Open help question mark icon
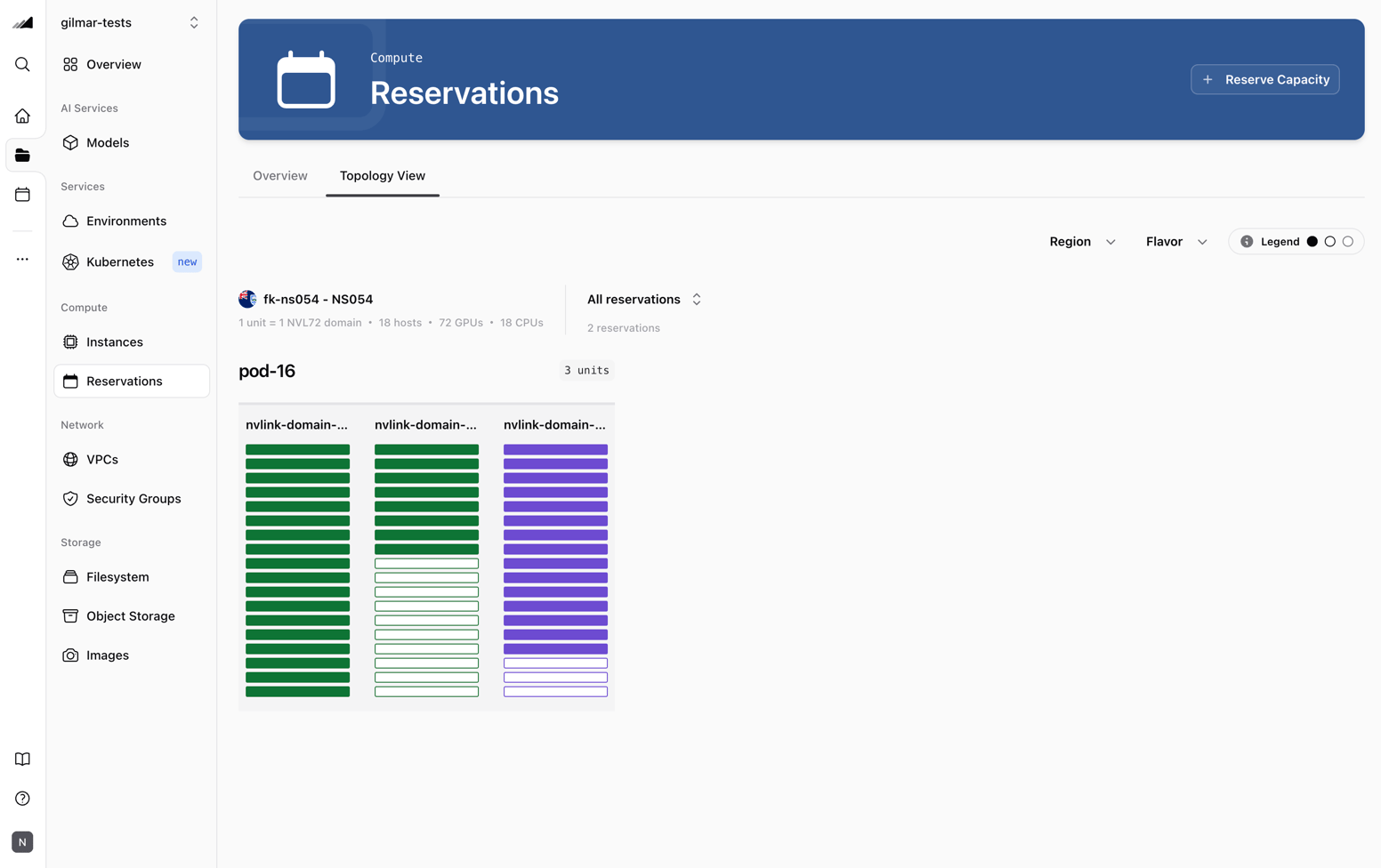Screen dimensions: 1381x868 click(x=22, y=798)
